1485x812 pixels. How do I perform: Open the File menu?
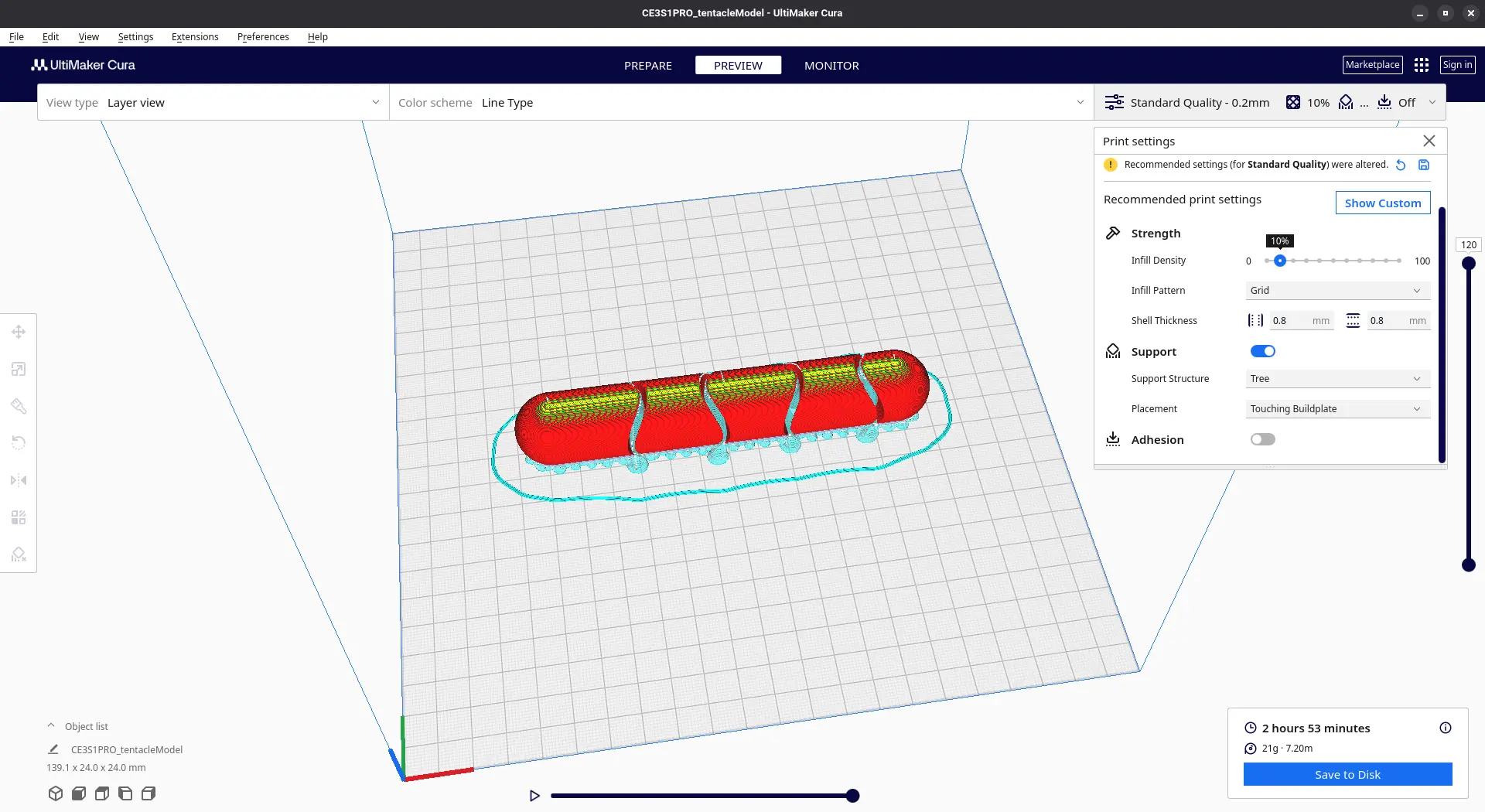(16, 36)
